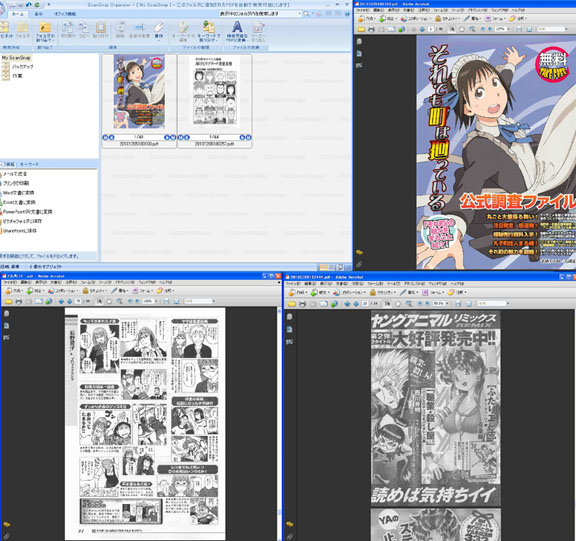Screen dimensions: 576x541
Task: Click magnifier search icon in ScanSnap Organizer
Action: (306, 14)
